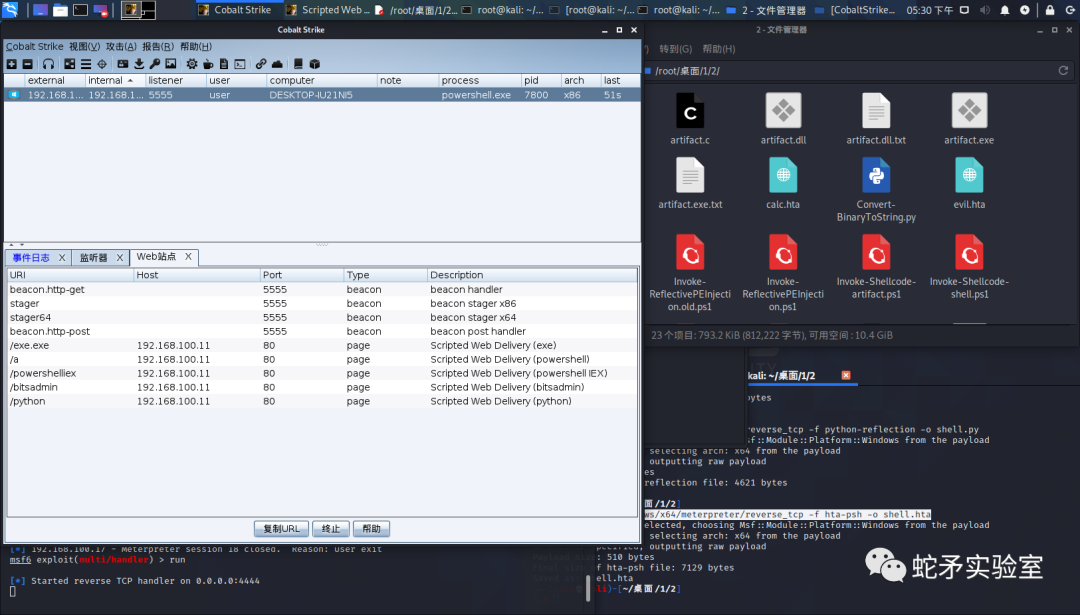Open the 攻击(A) menu
The height and width of the screenshot is (615, 1080).
[x=121, y=46]
